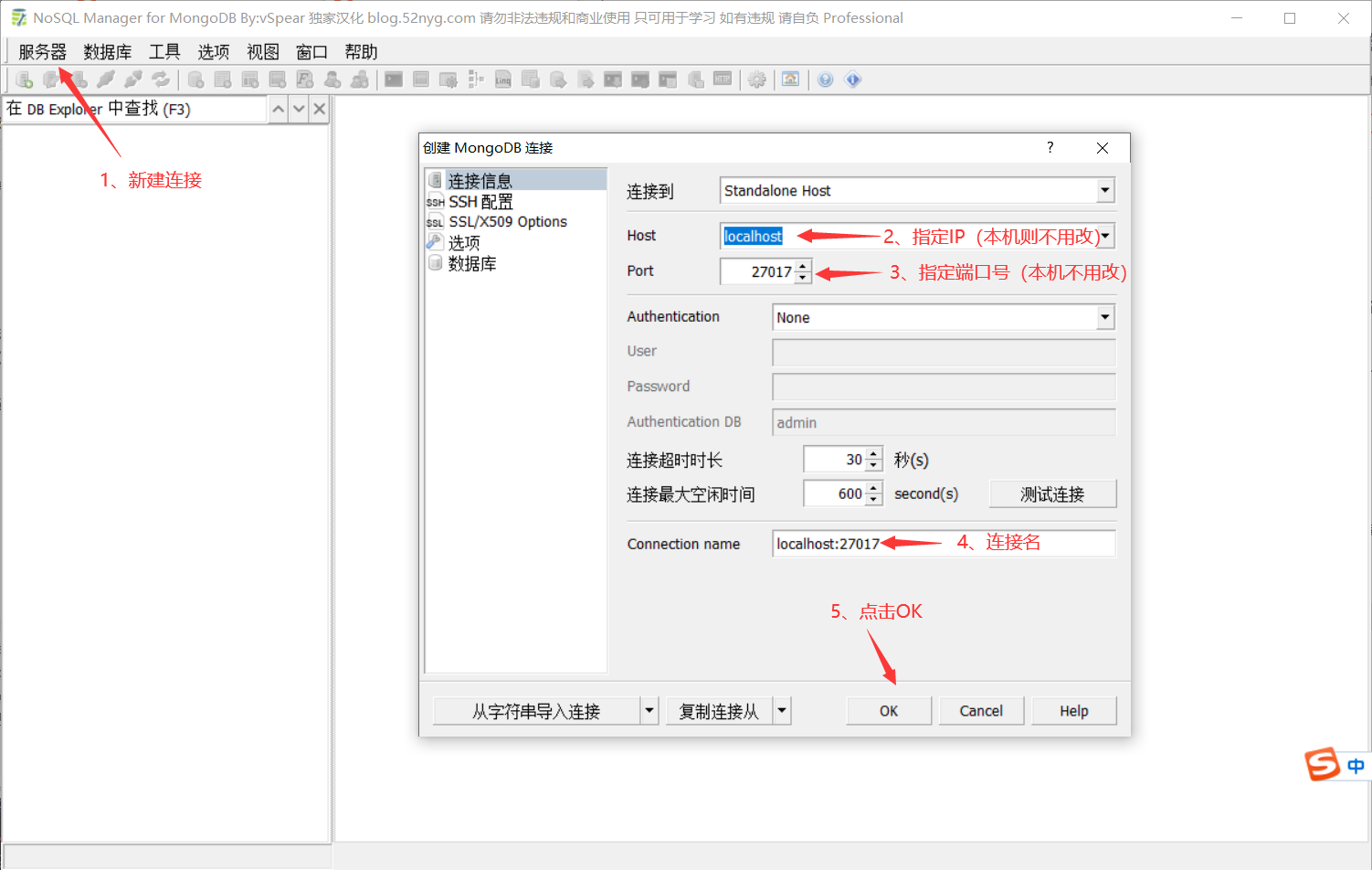Select 数据库 in the dialog tree

[x=472, y=264]
